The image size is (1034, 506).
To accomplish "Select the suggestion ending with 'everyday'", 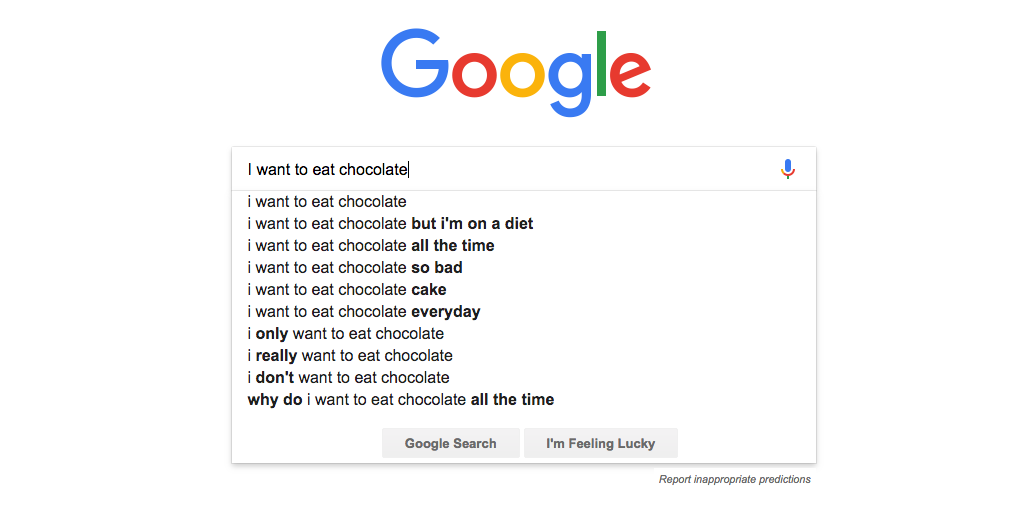I will tap(364, 312).
